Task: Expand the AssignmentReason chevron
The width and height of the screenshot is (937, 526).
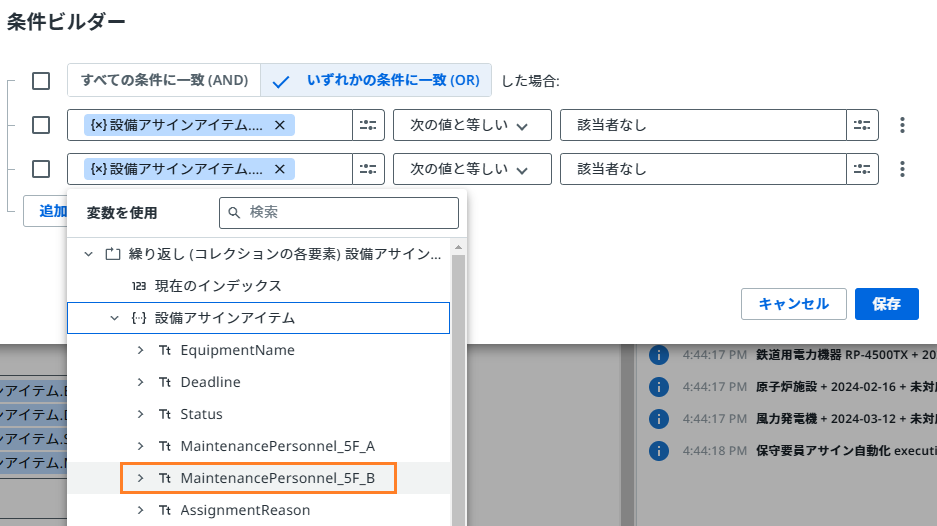Action: point(140,510)
